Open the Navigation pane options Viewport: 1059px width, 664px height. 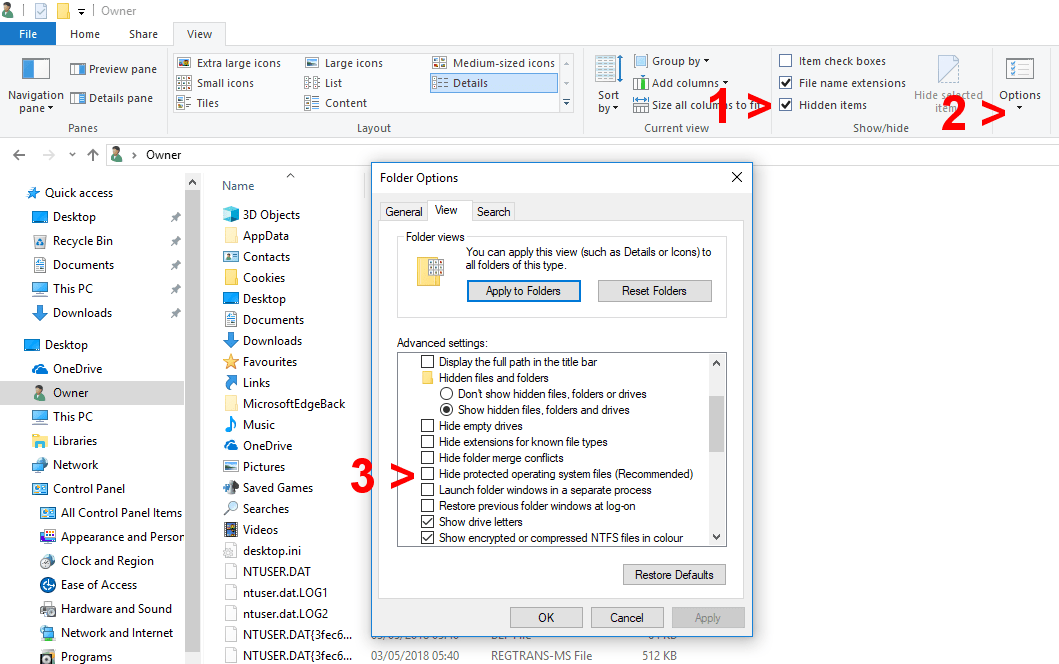coord(35,85)
